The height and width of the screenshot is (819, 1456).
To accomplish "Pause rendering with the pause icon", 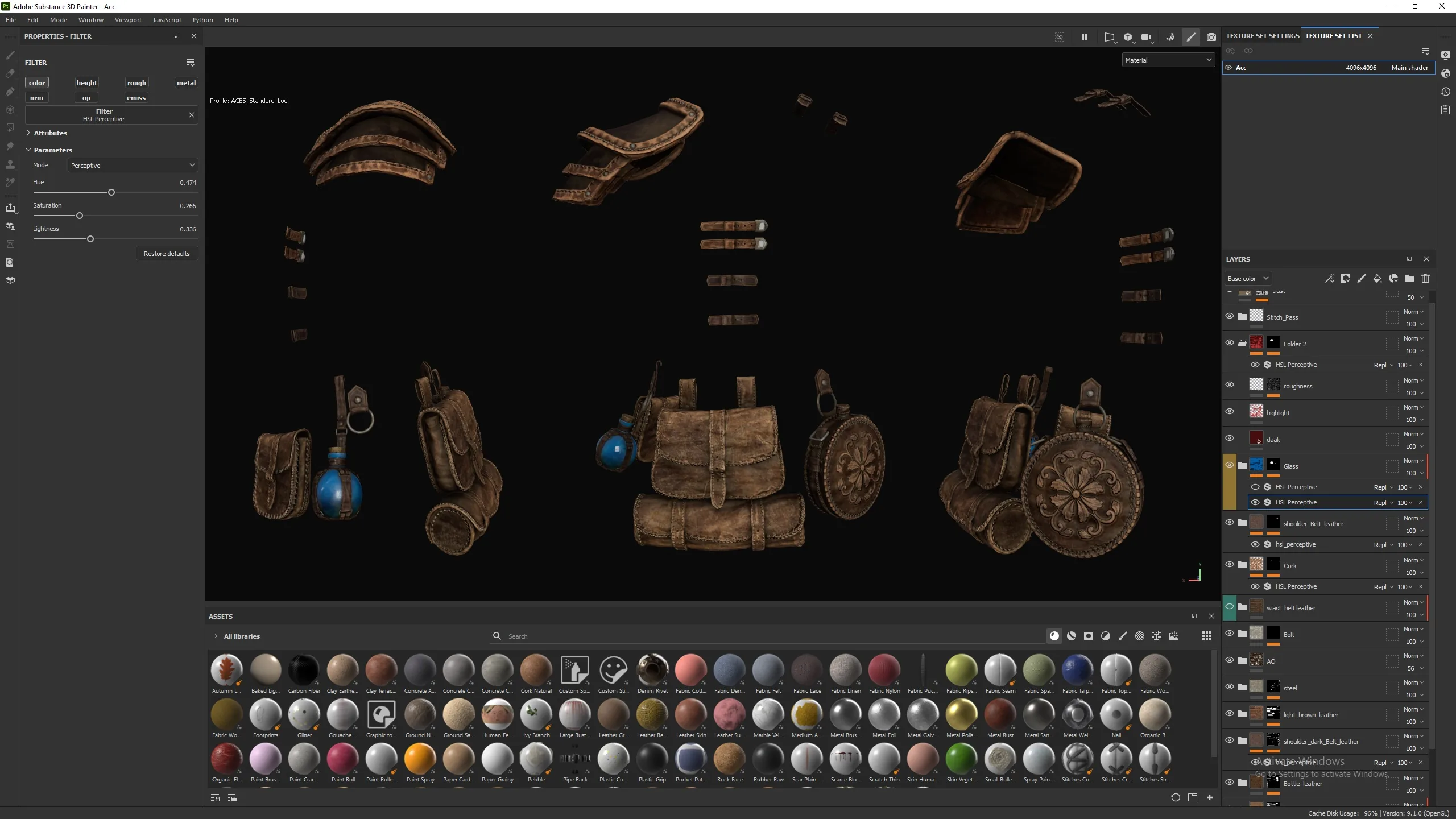I will [x=1084, y=37].
